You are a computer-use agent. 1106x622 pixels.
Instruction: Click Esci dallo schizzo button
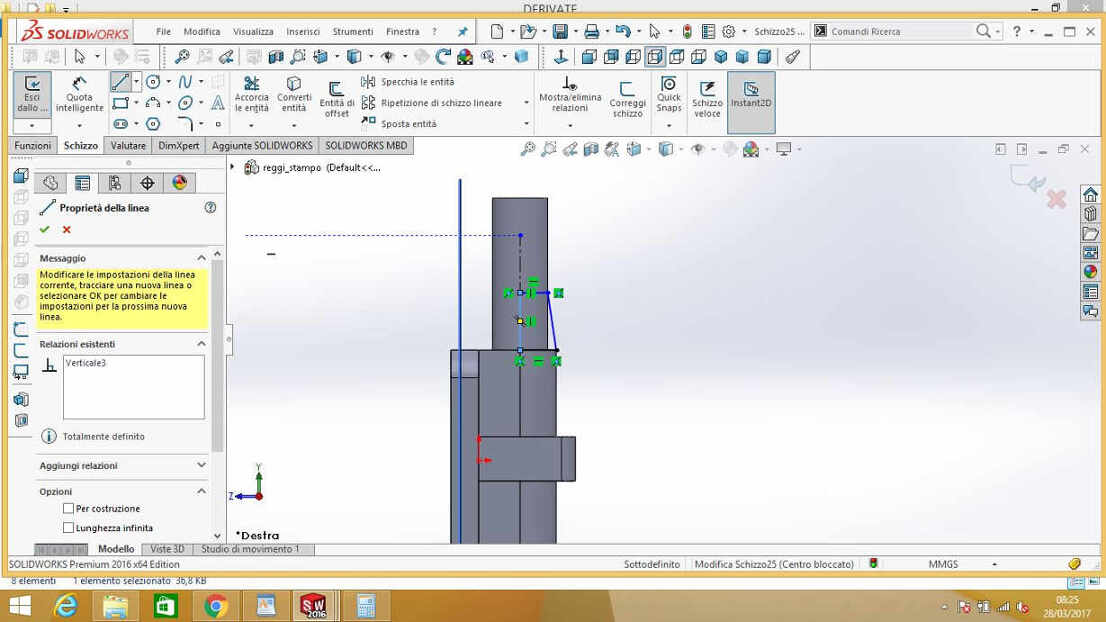[x=32, y=93]
